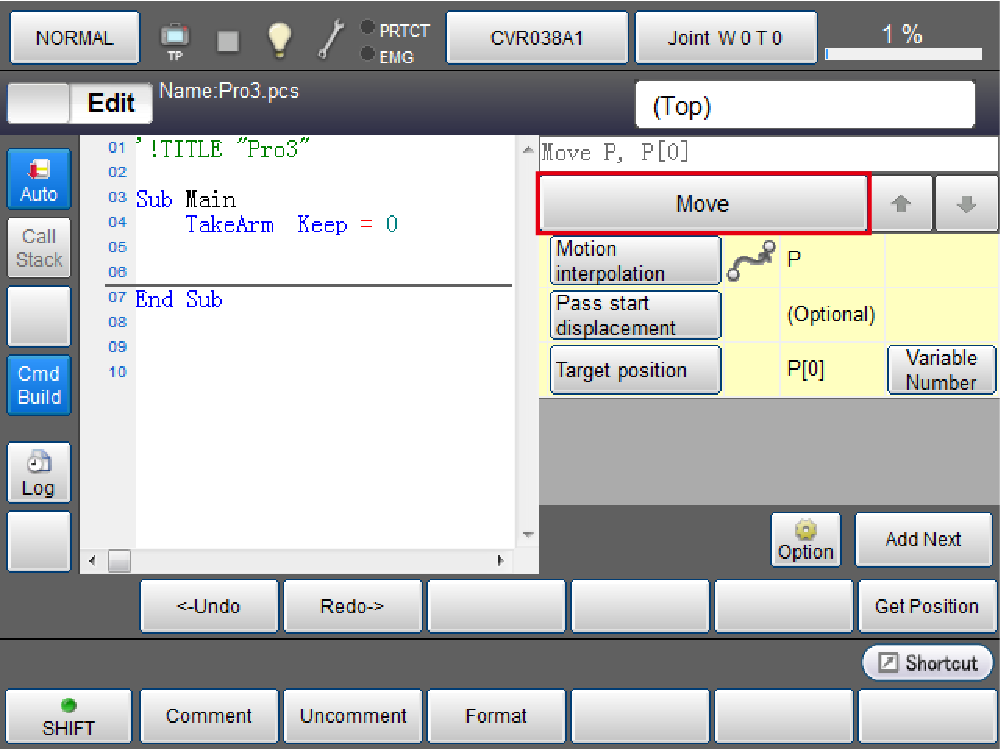The height and width of the screenshot is (750, 1000).
Task: Switch to the Edit tab
Action: [x=111, y=103]
